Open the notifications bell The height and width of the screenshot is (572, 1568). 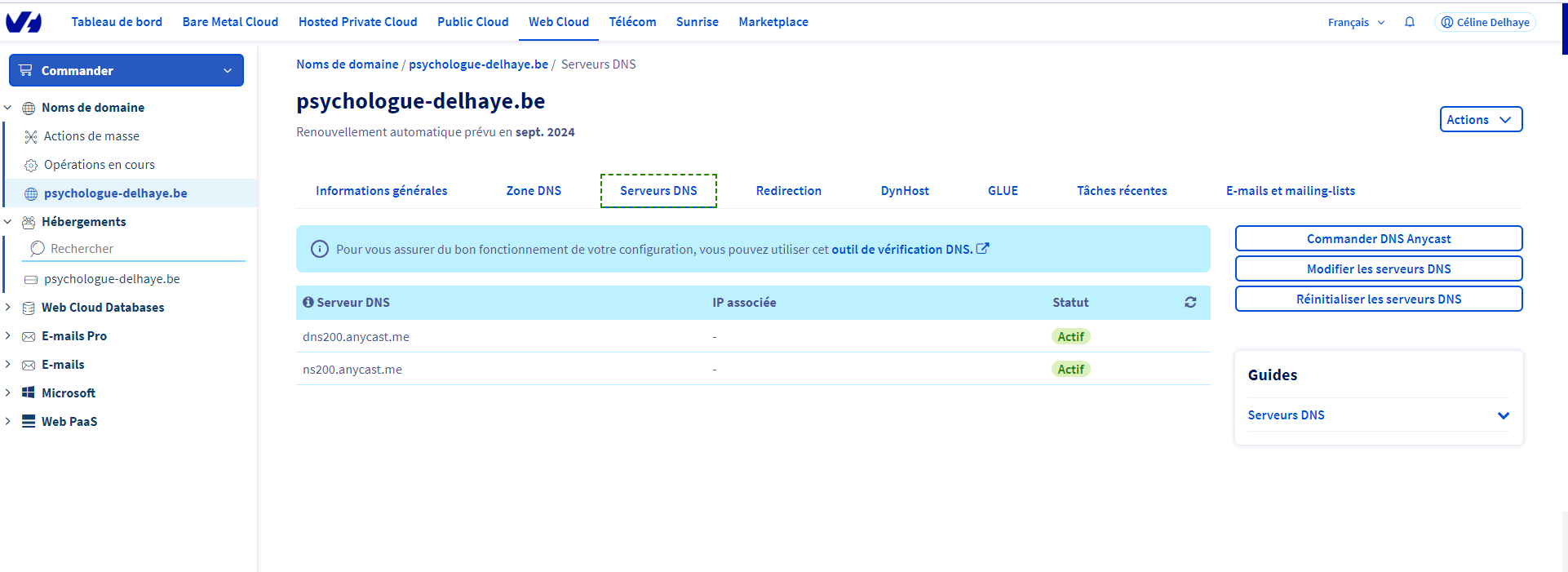(1409, 22)
